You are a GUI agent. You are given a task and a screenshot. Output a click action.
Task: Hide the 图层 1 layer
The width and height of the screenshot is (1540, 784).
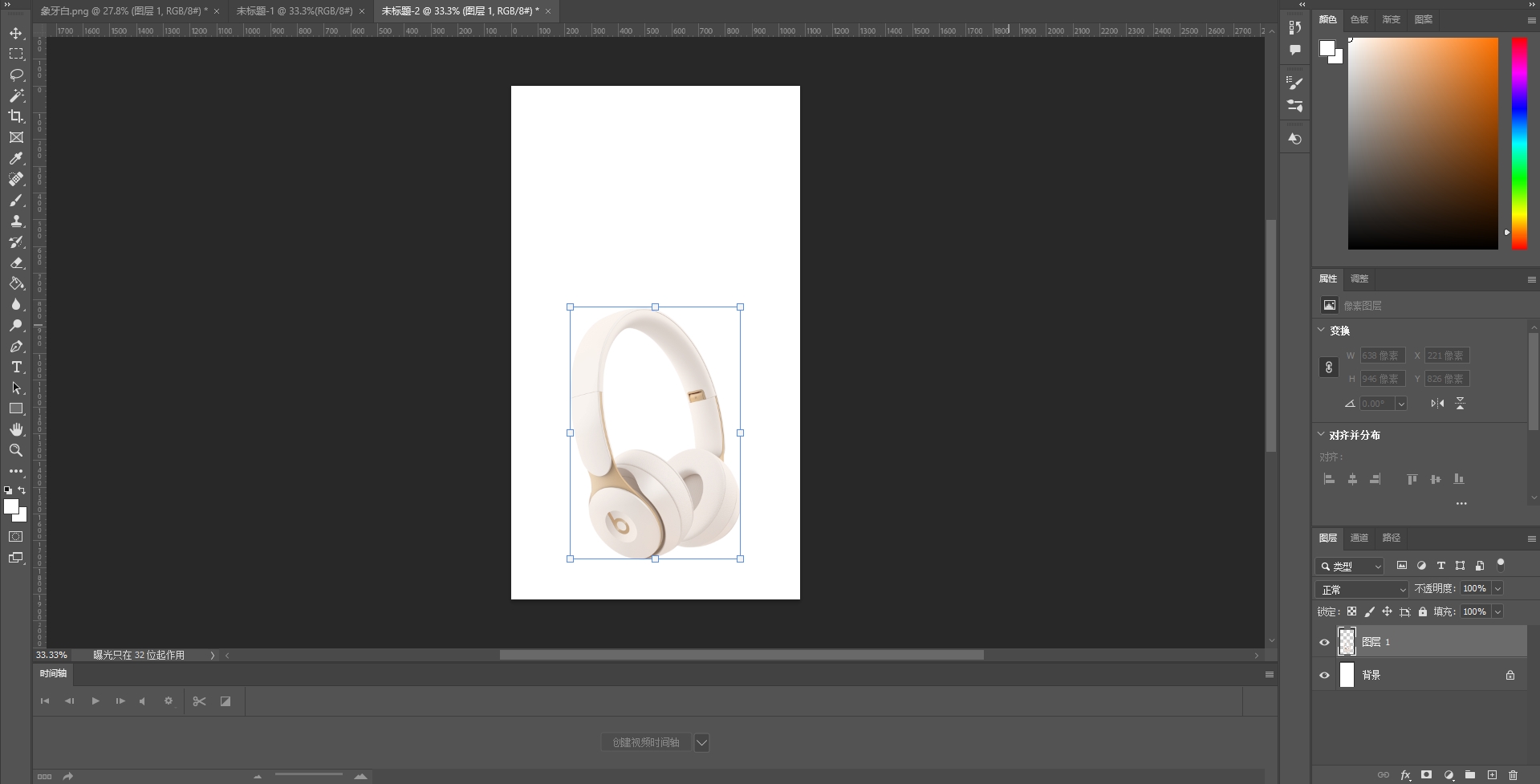click(1325, 642)
